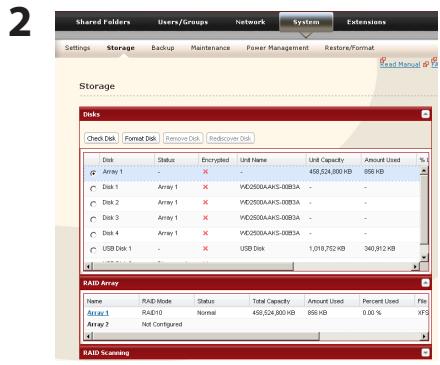Click the red X in Disk 3 row
This screenshot has width=440, height=365.
205,218
